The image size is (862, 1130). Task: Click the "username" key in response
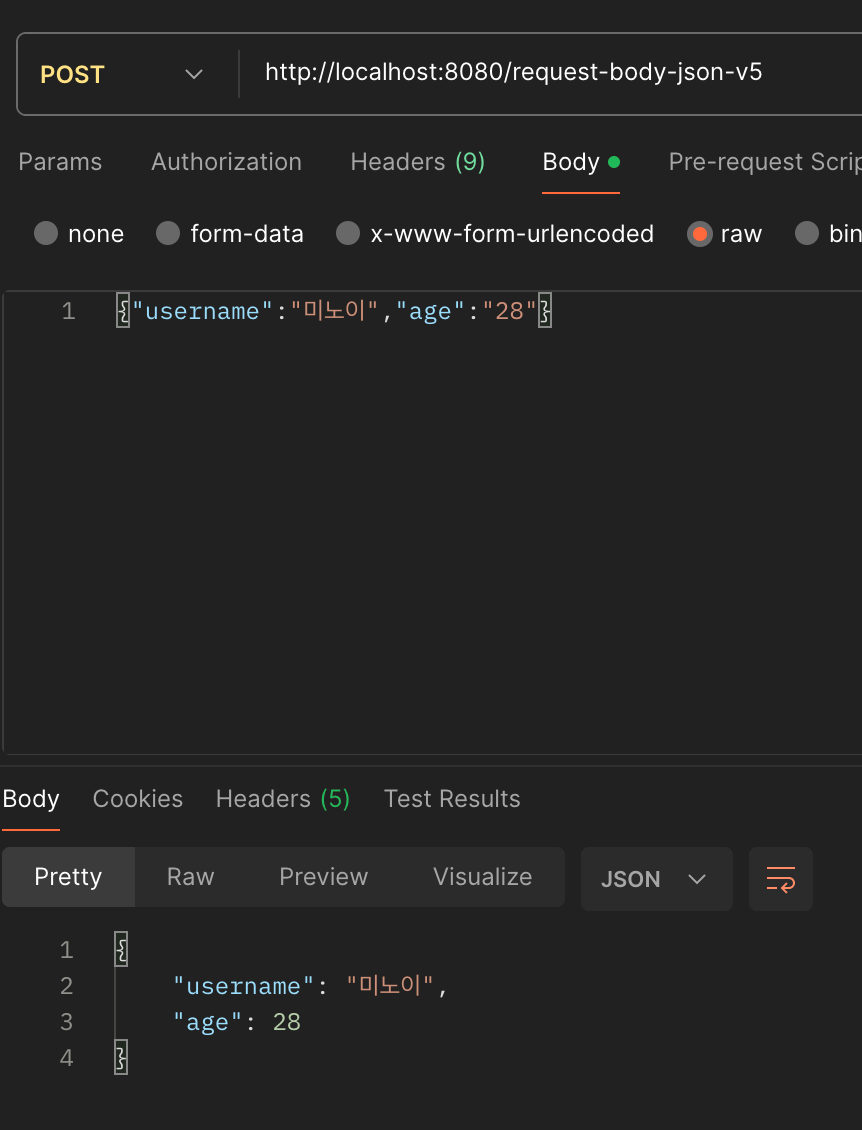pos(244,986)
